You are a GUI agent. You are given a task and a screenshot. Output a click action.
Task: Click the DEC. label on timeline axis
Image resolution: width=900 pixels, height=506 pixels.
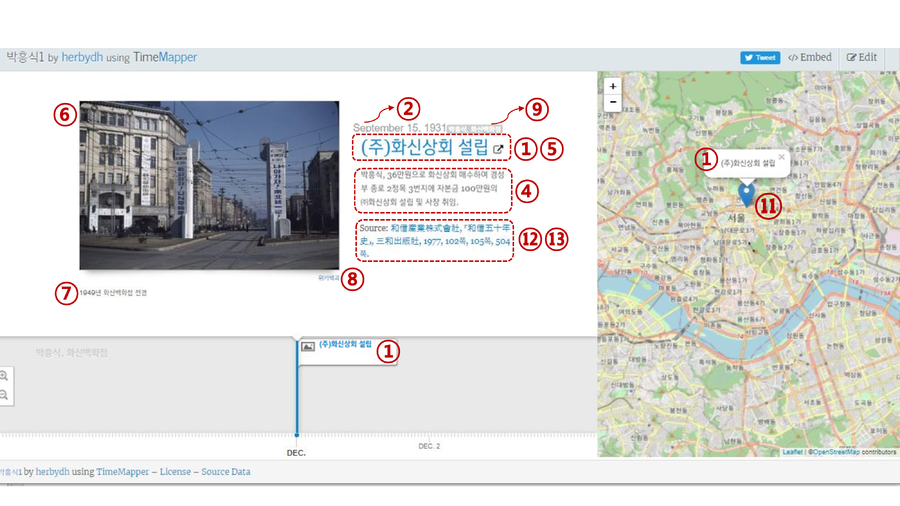(x=296, y=453)
